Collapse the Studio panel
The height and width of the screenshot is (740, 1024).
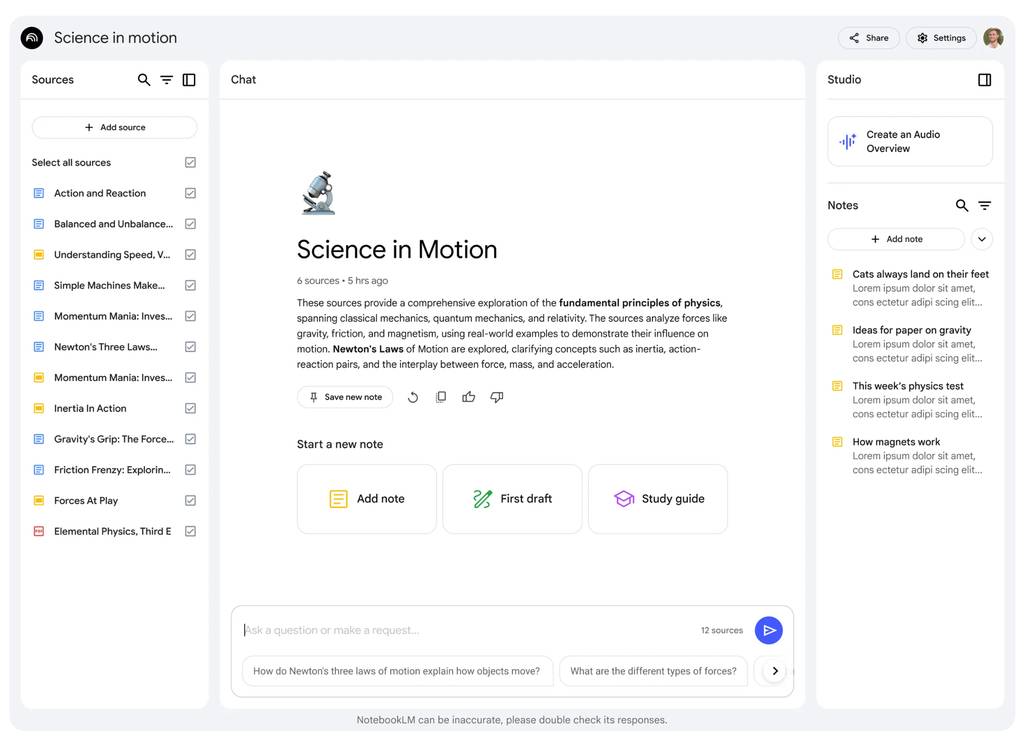coord(984,80)
